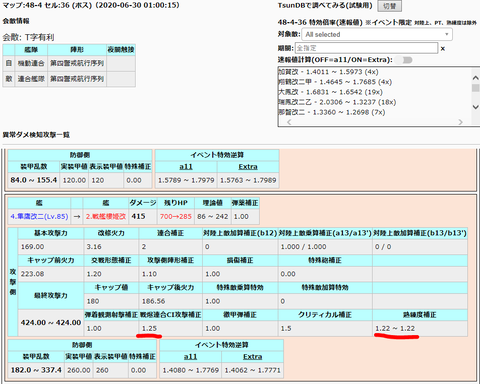This screenshot has width=480, height=384.
Task: Select 那智改二 1.3360 ~ 1.2698 list entry
Action: pyautogui.click(x=332, y=112)
